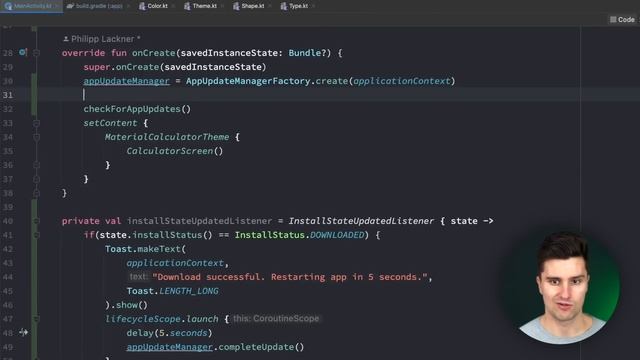Collapse the MaterialCalculatorTheme block at line 34

pos(36,137)
